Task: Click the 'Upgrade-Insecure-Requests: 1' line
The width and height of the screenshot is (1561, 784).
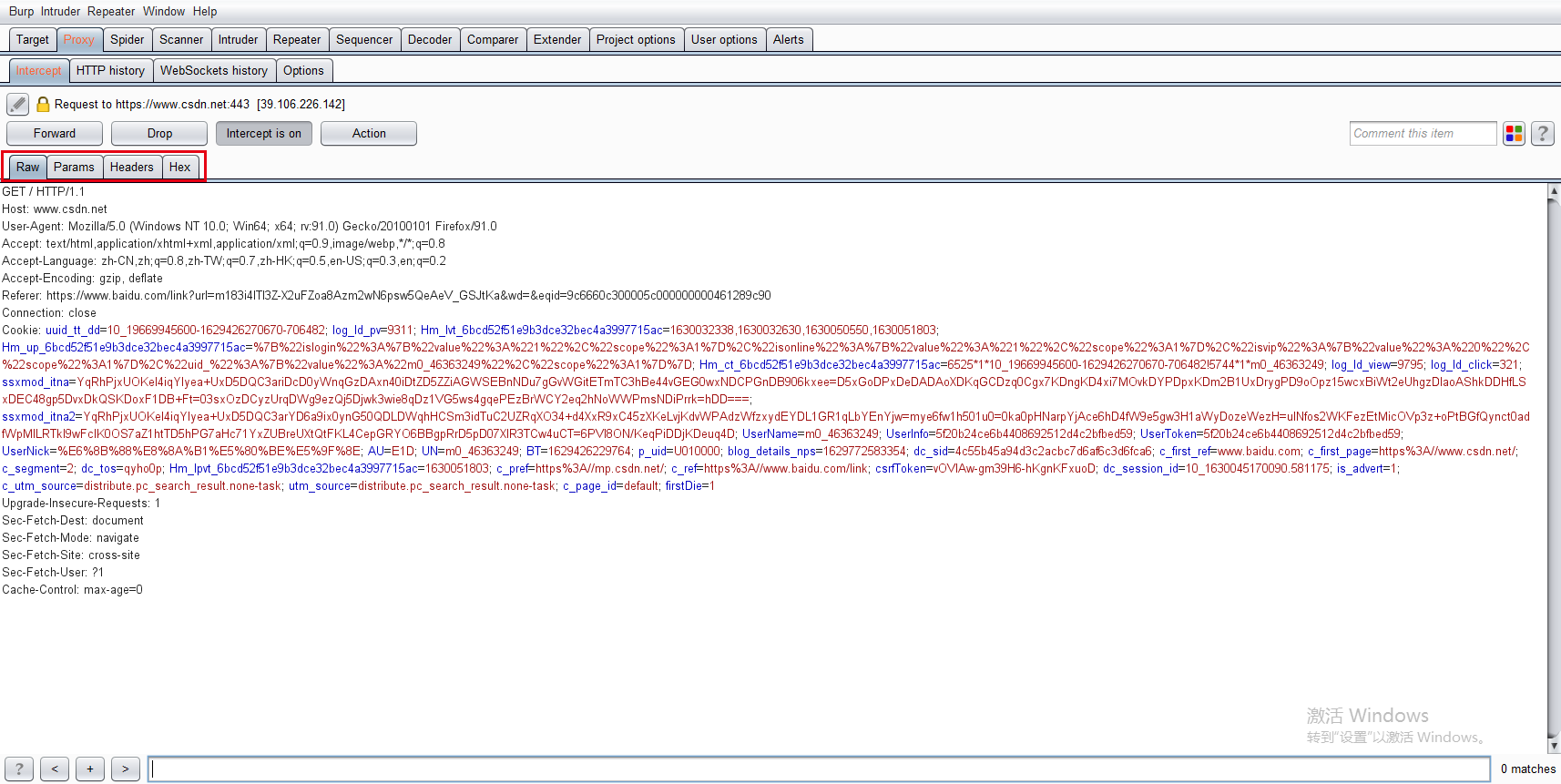Action: (x=81, y=503)
